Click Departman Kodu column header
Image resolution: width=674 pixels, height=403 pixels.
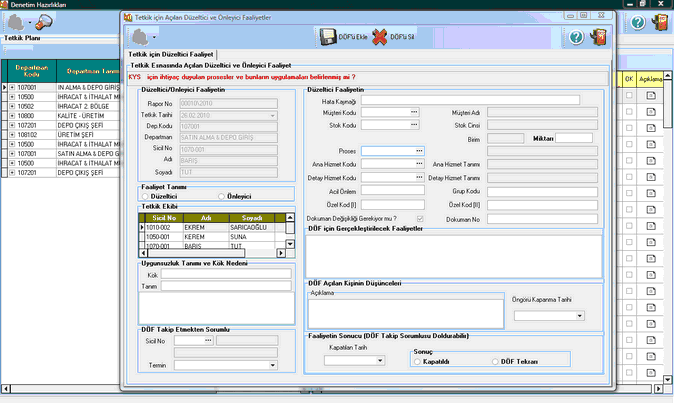pyautogui.click(x=32, y=71)
